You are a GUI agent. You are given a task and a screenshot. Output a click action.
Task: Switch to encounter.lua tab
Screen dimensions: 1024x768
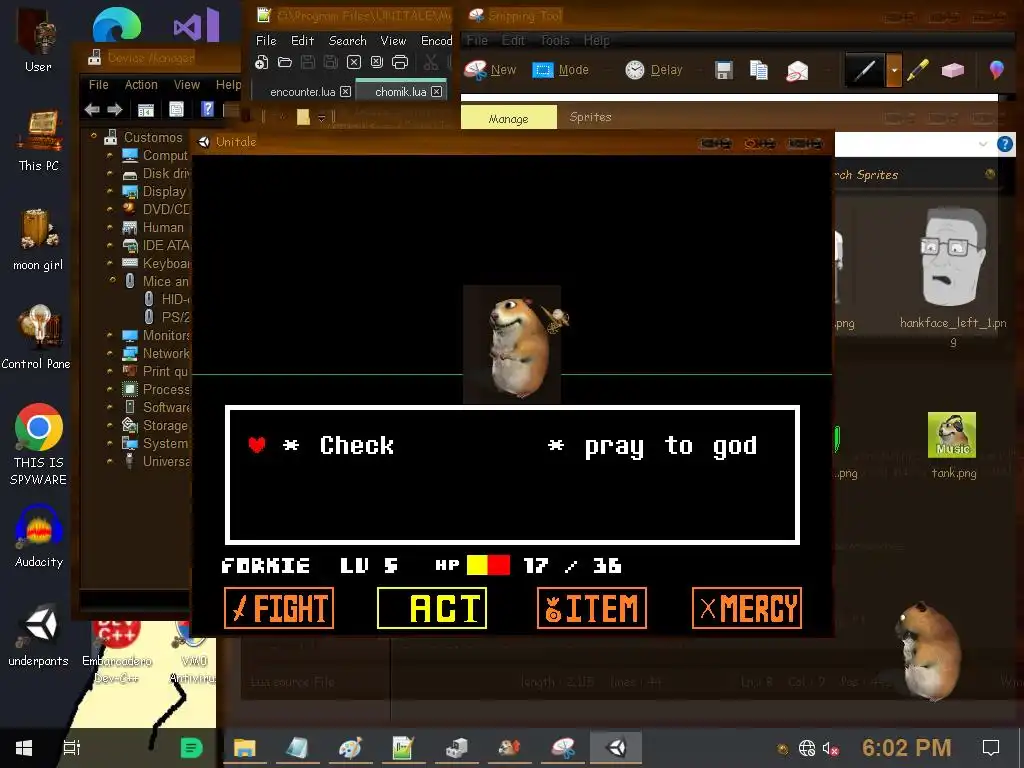point(302,92)
